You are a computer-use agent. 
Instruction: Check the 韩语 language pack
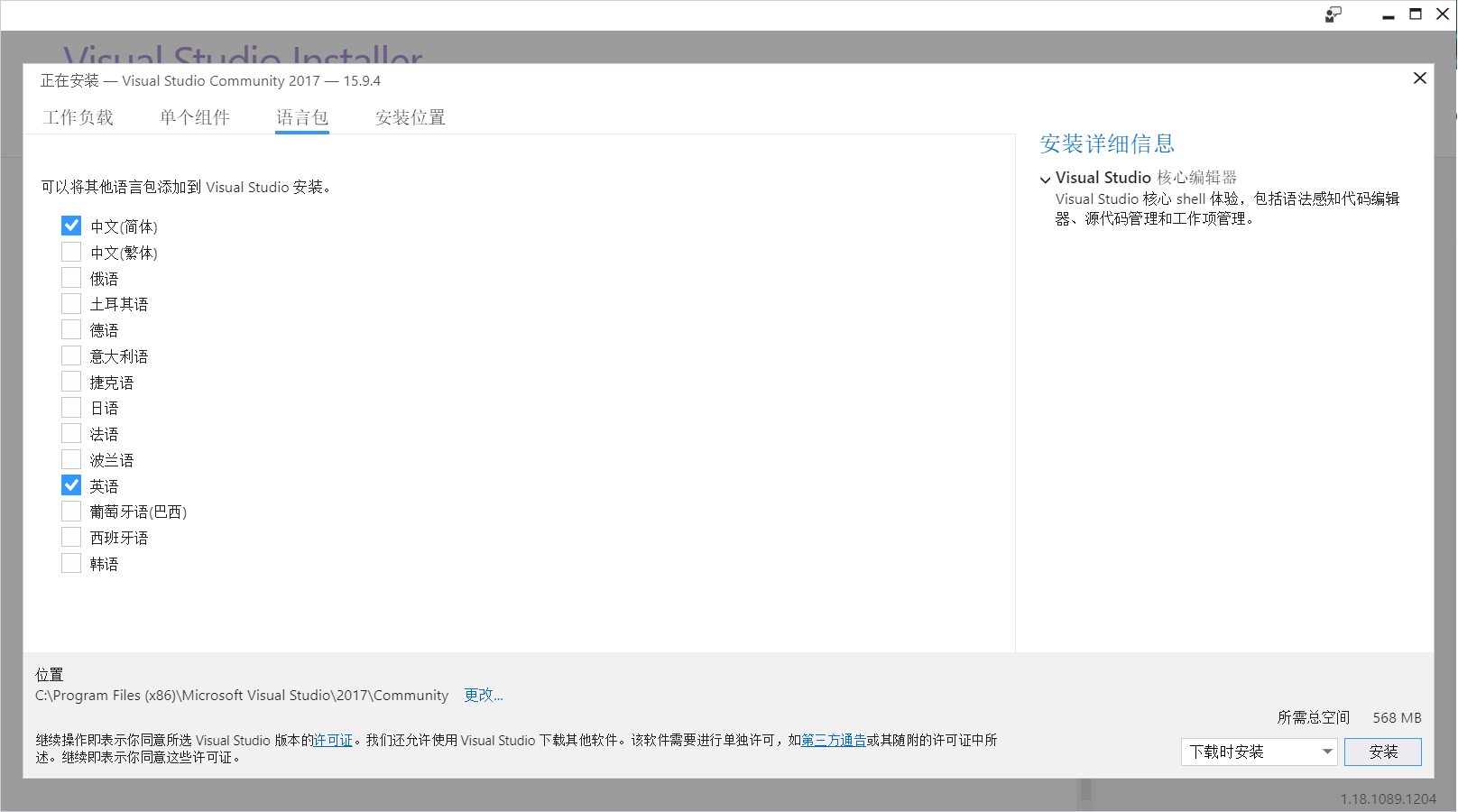pyautogui.click(x=71, y=563)
